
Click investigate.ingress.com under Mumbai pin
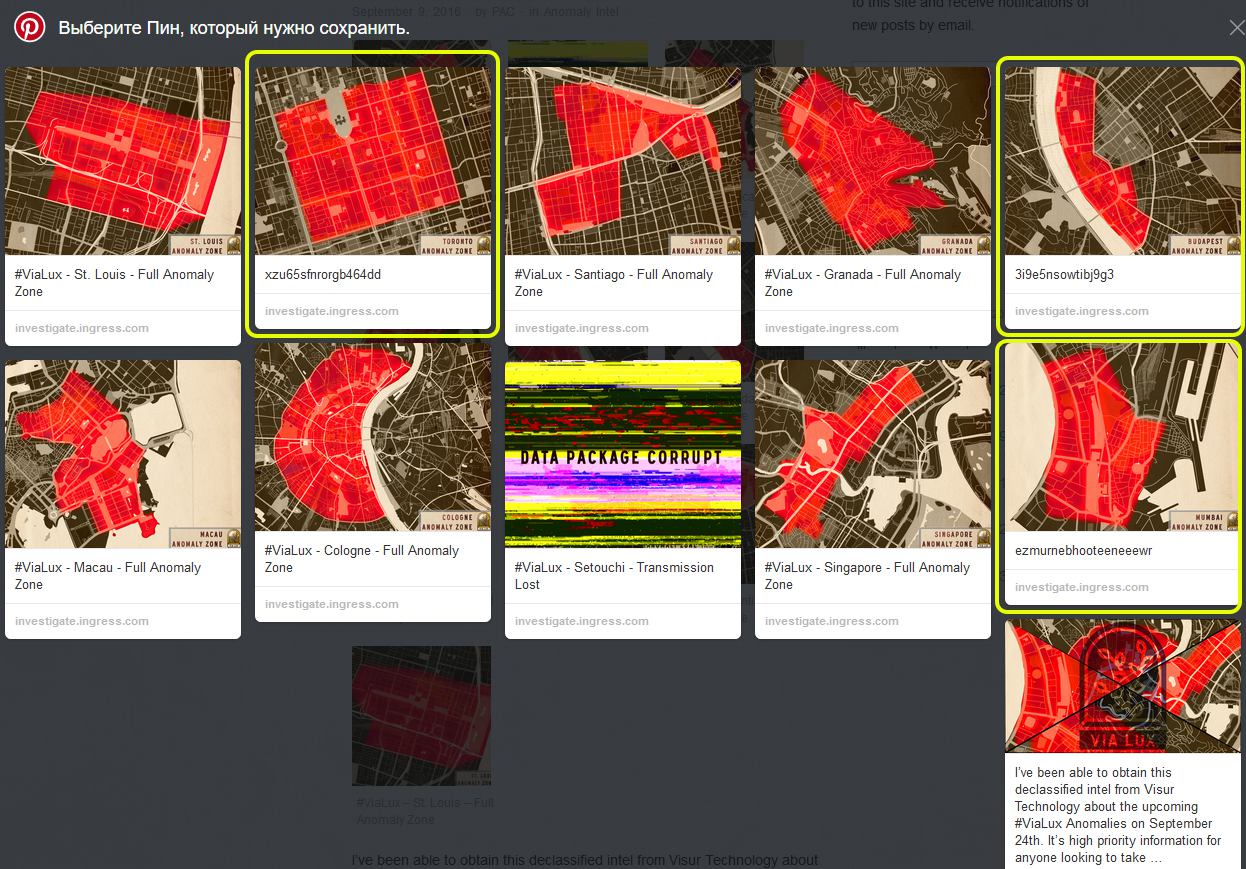[1082, 587]
